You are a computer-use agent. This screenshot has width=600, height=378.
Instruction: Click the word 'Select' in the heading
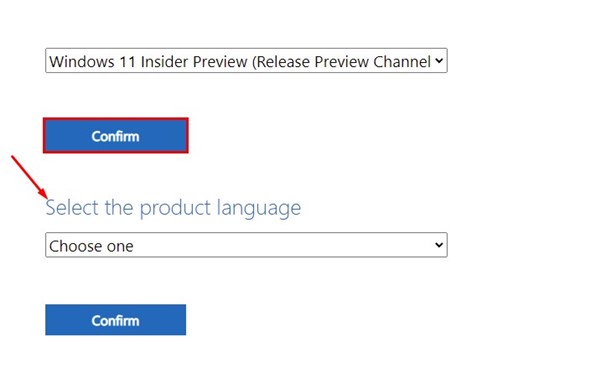(x=72, y=208)
